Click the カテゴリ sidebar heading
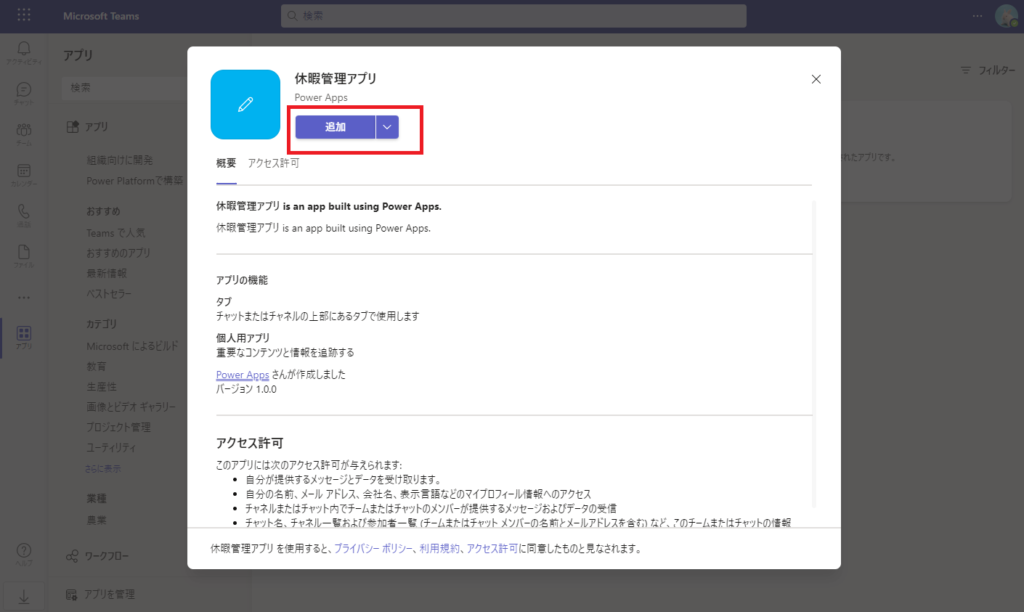This screenshot has width=1024, height=612. point(101,324)
